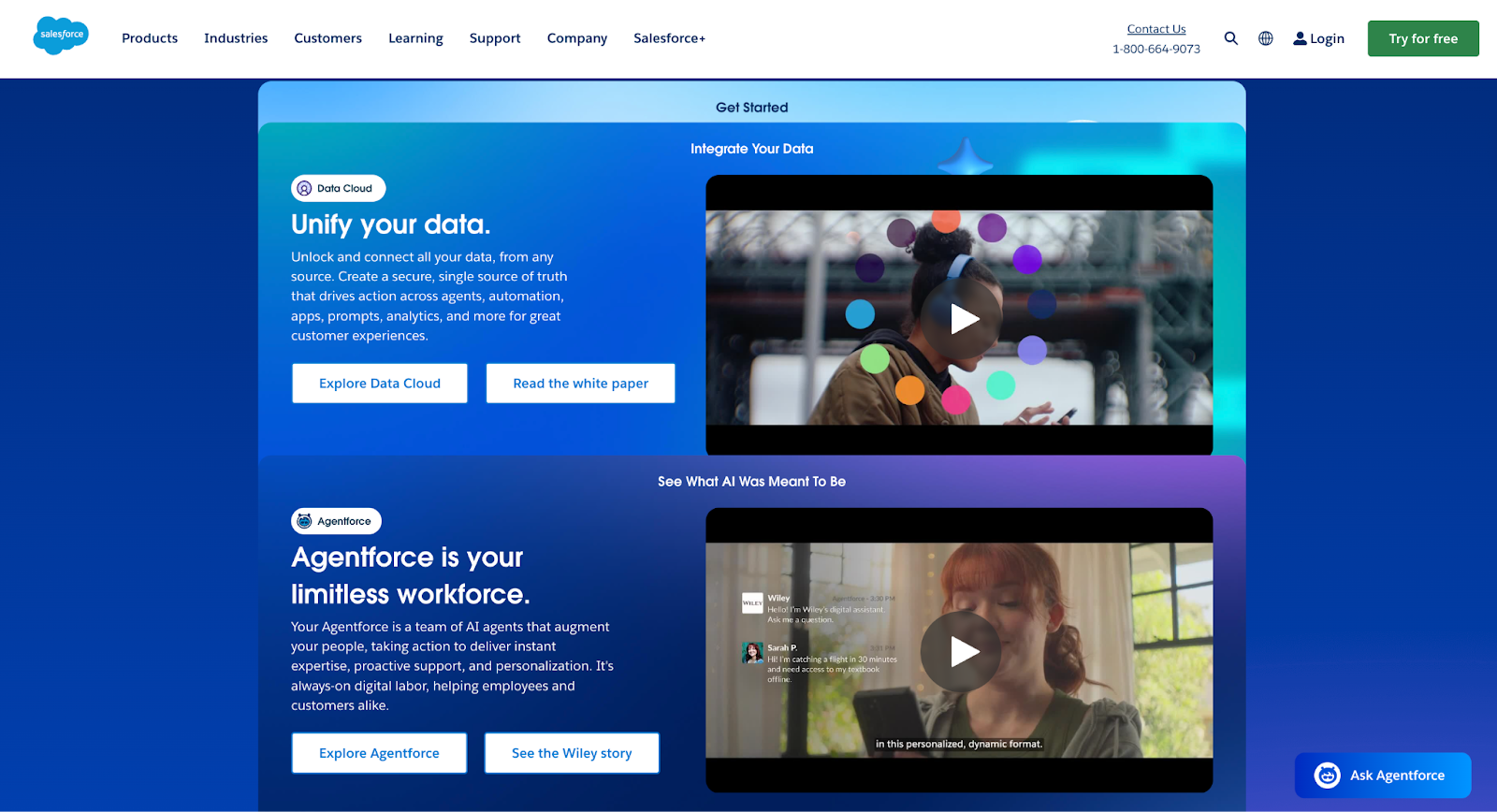Click Agentforce is your limitless workforce heading
The image size is (1497, 812).
click(x=411, y=575)
